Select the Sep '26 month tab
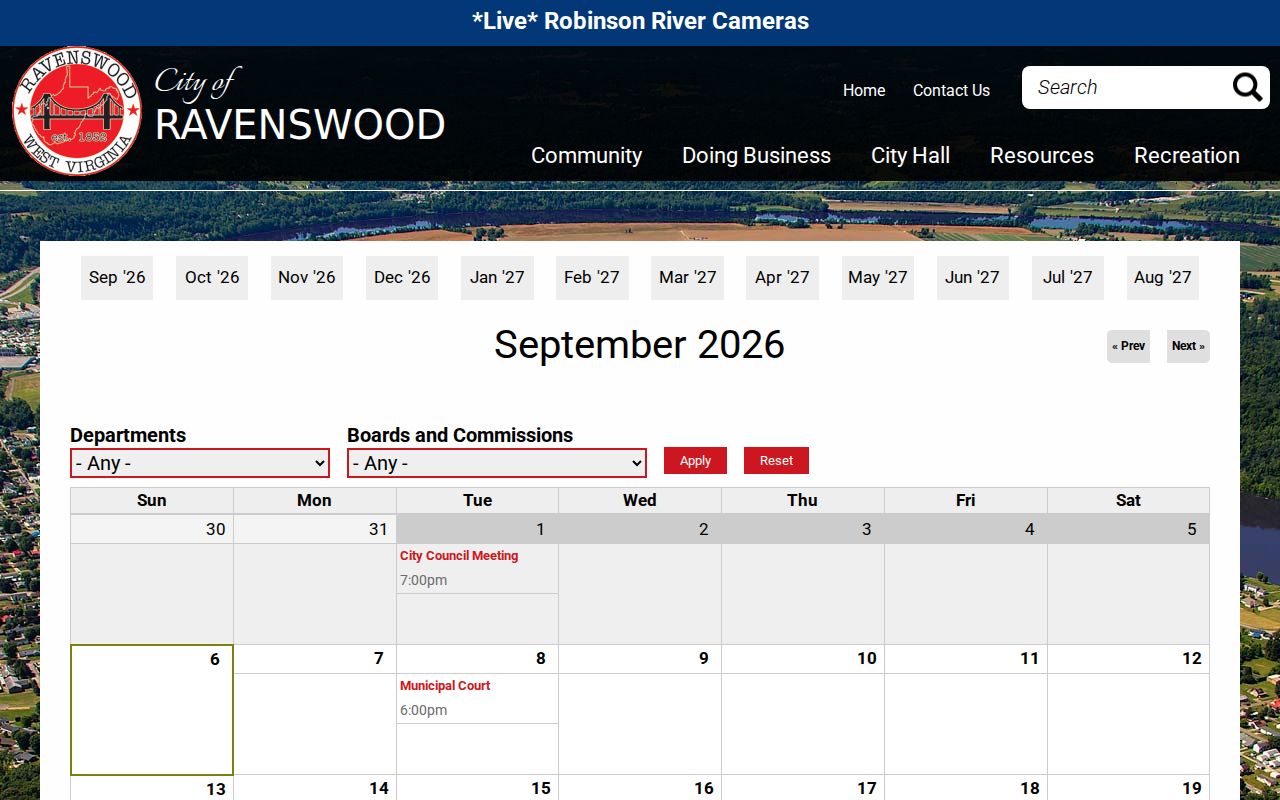This screenshot has height=800, width=1280. (x=117, y=277)
